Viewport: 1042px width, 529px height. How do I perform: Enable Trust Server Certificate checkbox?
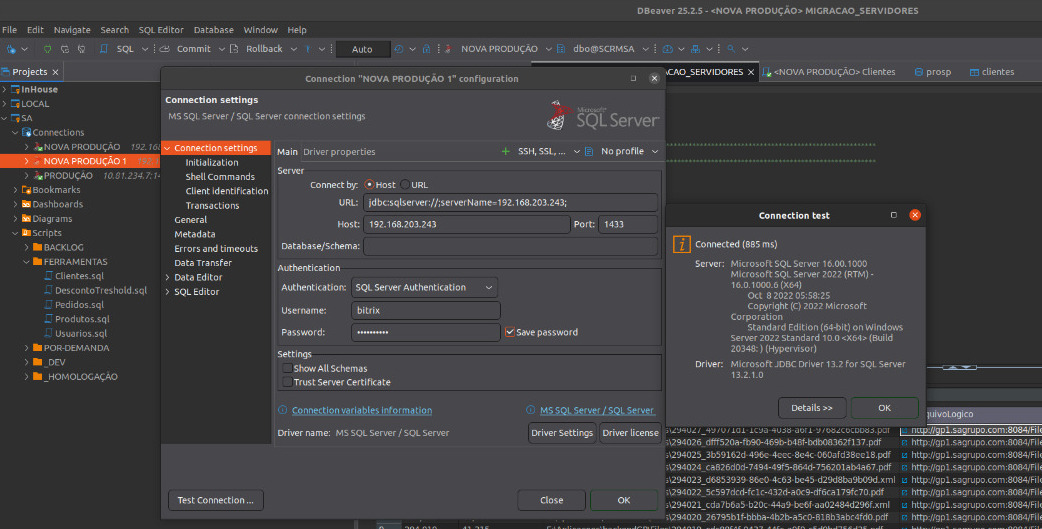point(287,382)
